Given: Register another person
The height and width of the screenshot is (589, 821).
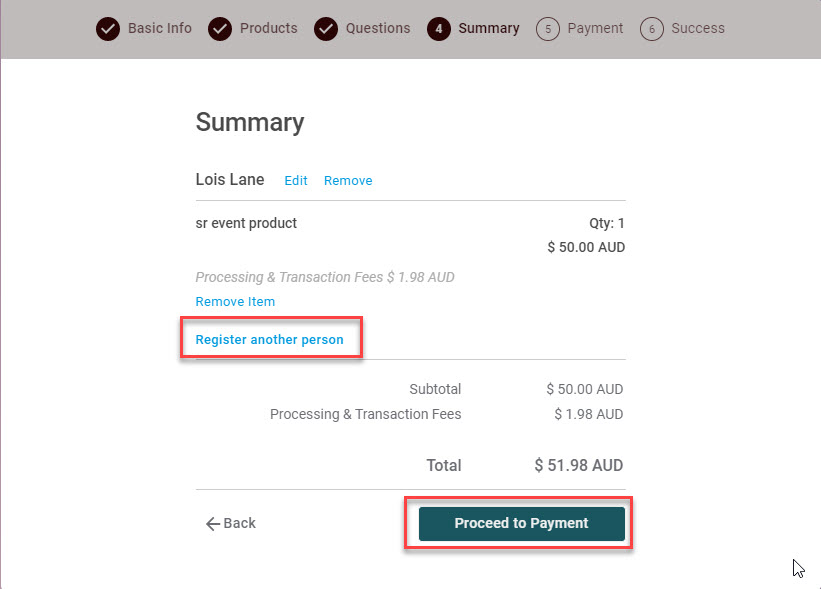Looking at the screenshot, I should coord(269,340).
